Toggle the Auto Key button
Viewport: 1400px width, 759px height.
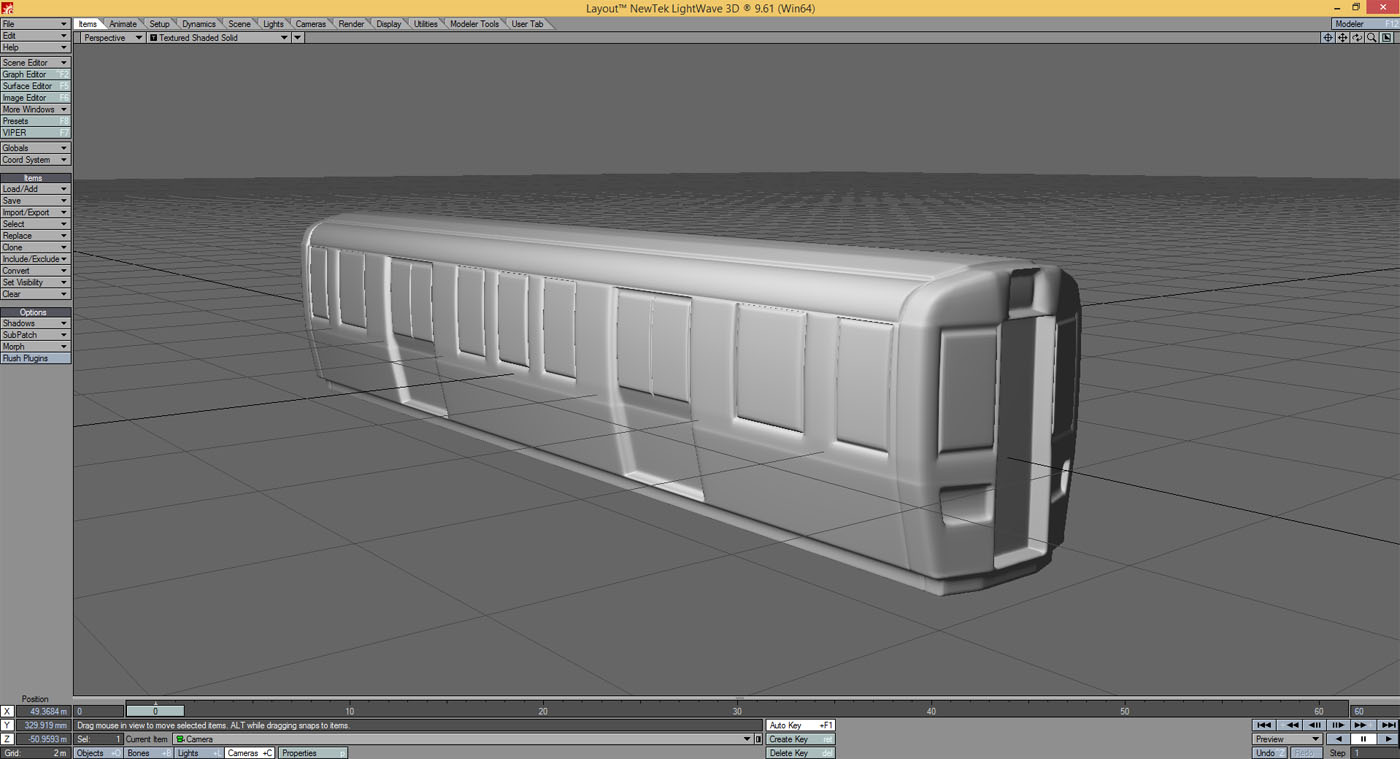pyautogui.click(x=800, y=725)
